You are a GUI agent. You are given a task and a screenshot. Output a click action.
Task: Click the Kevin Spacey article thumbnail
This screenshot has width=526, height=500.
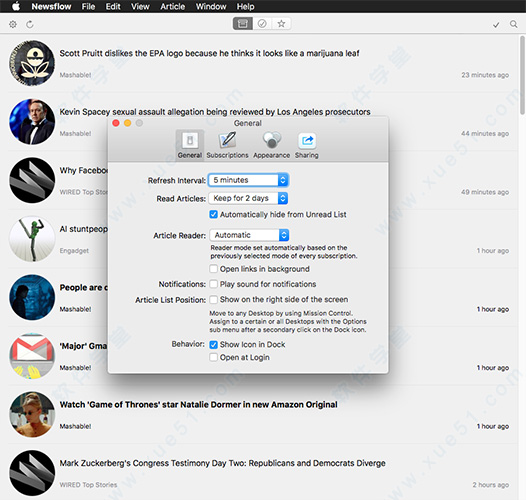(32, 122)
